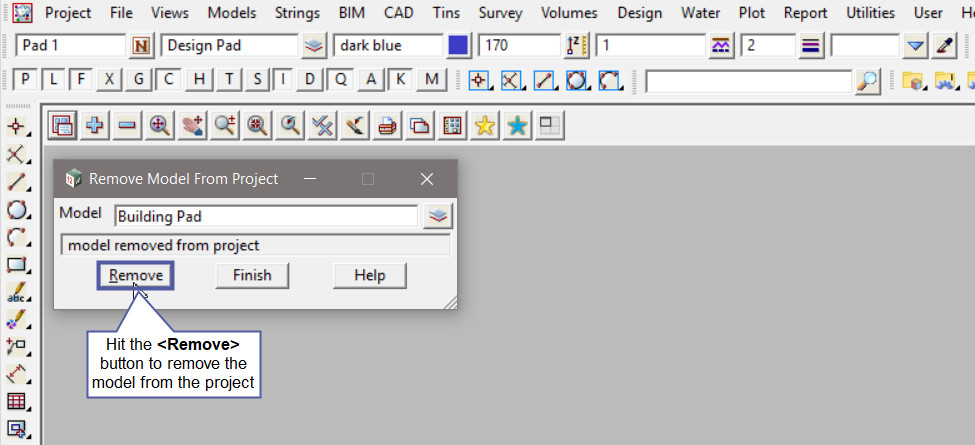Screen dimensions: 975x445
Task: Click the Building Pad model name field
Action: (x=267, y=216)
